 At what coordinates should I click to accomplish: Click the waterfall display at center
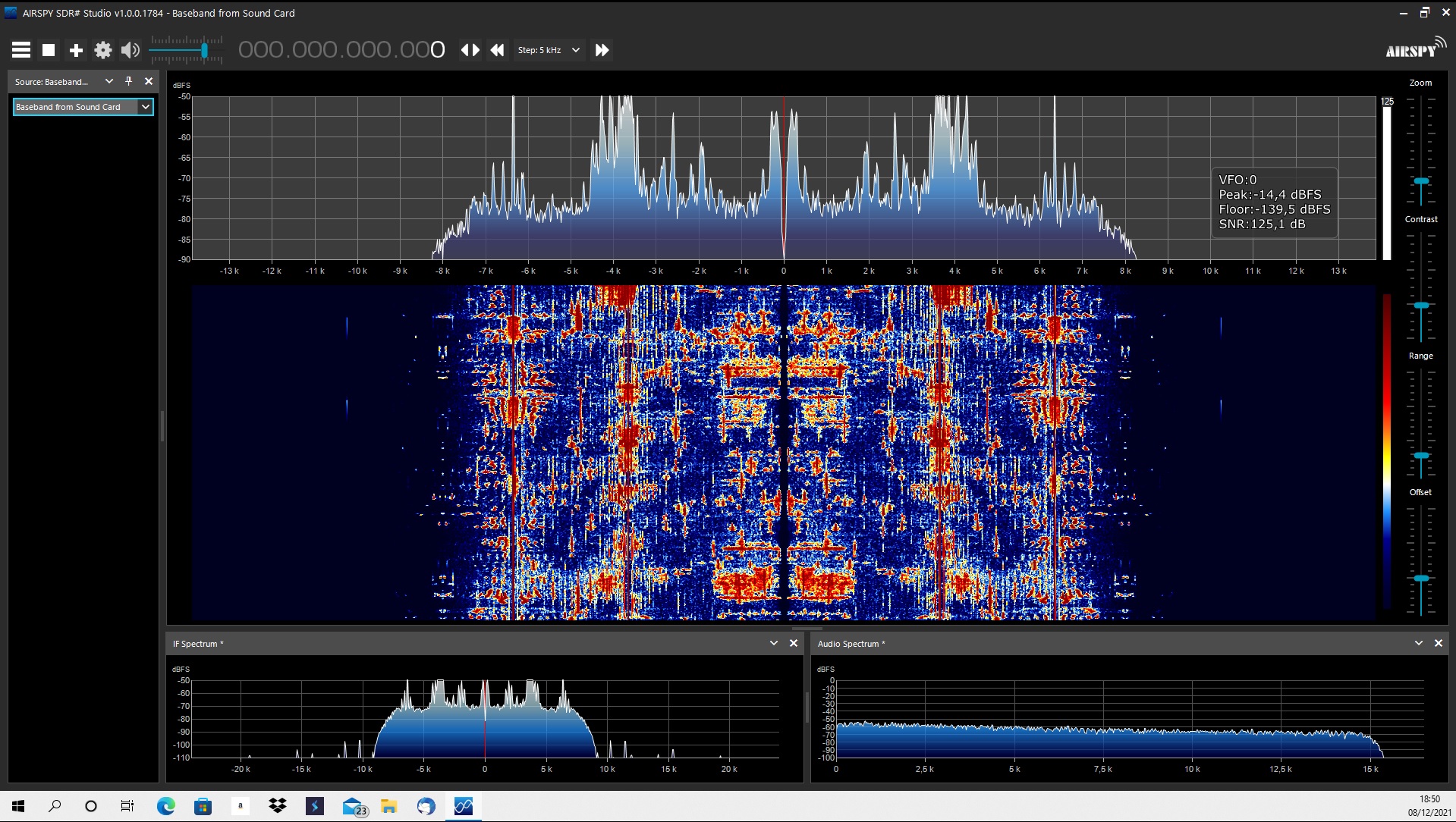[784, 453]
